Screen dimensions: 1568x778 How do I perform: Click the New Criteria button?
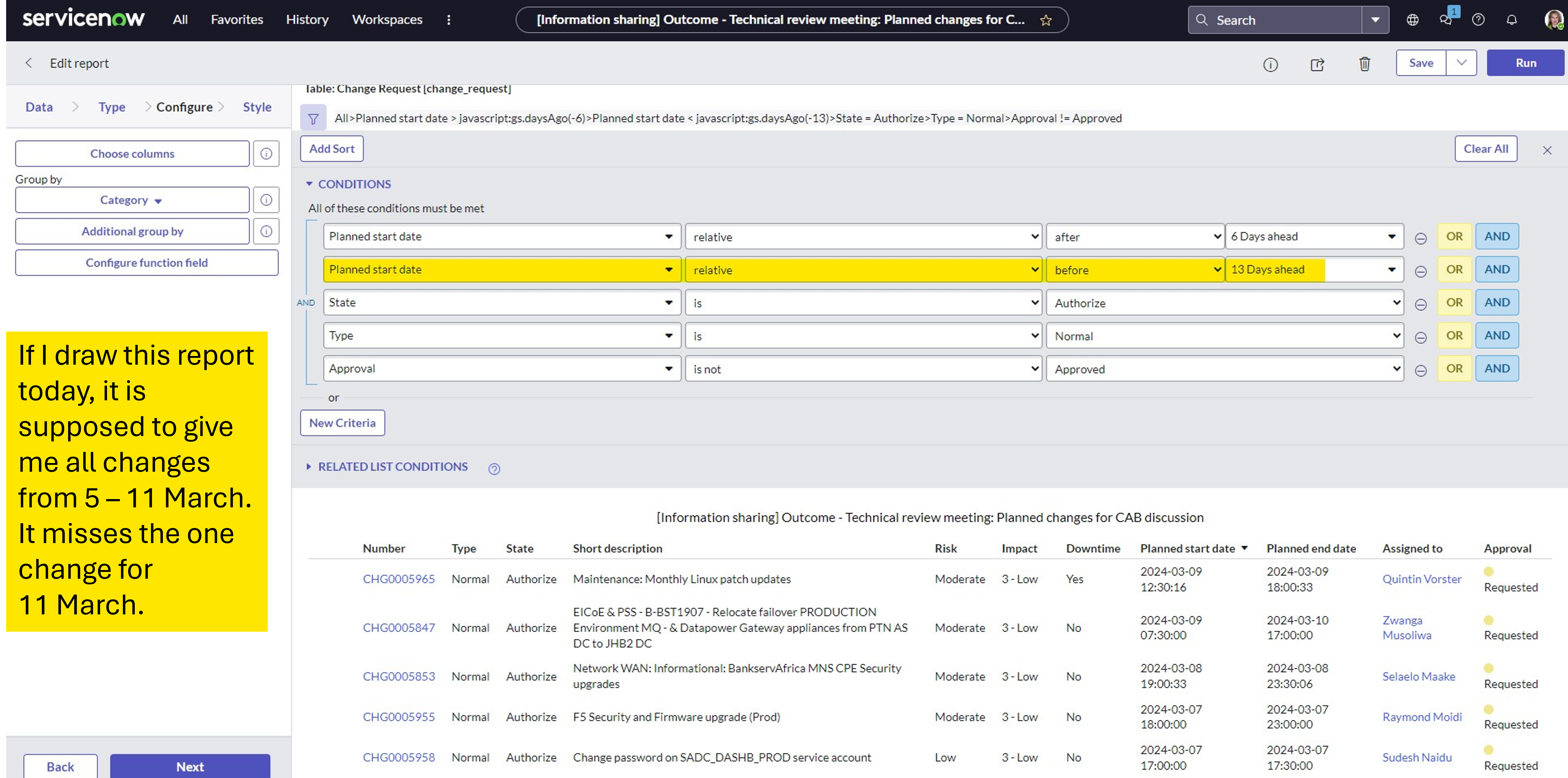342,422
